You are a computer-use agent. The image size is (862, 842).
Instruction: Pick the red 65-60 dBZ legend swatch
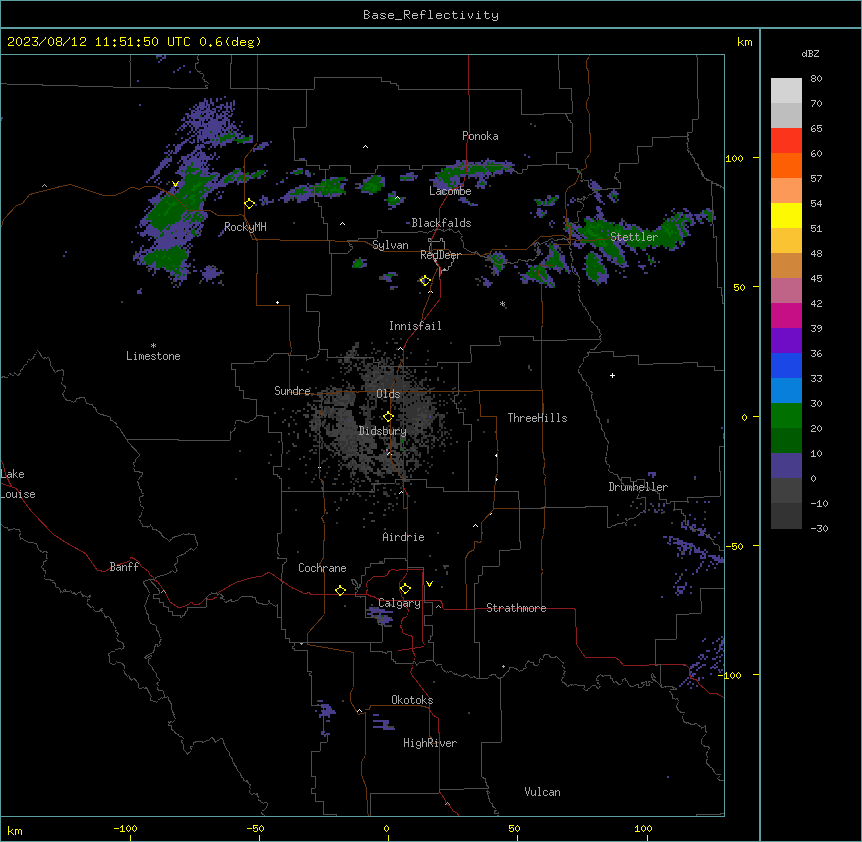click(786, 141)
